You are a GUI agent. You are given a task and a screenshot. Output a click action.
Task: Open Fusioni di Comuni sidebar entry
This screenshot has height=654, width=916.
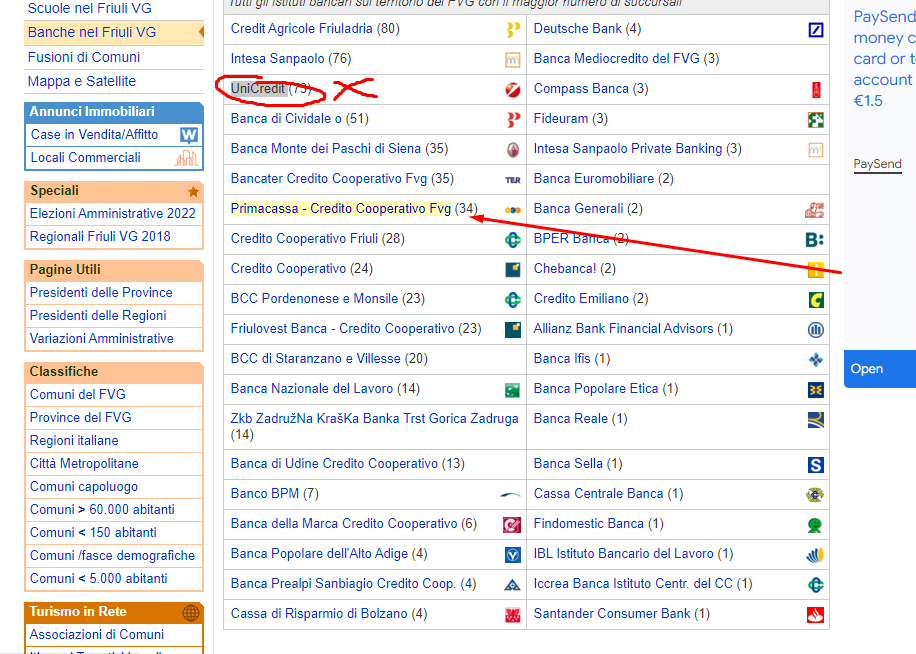click(84, 57)
